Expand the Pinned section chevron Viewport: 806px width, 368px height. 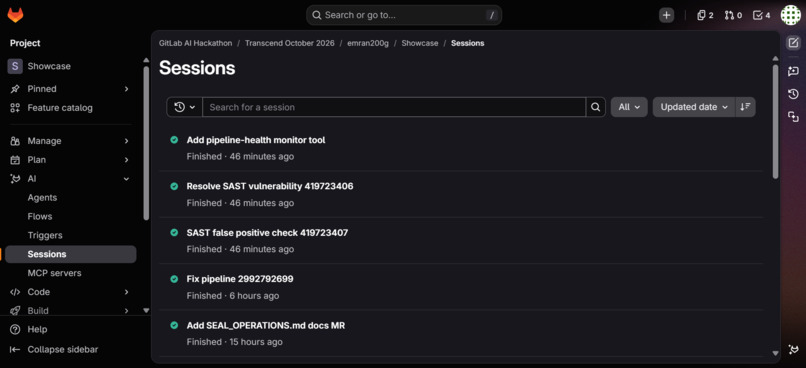(x=126, y=89)
